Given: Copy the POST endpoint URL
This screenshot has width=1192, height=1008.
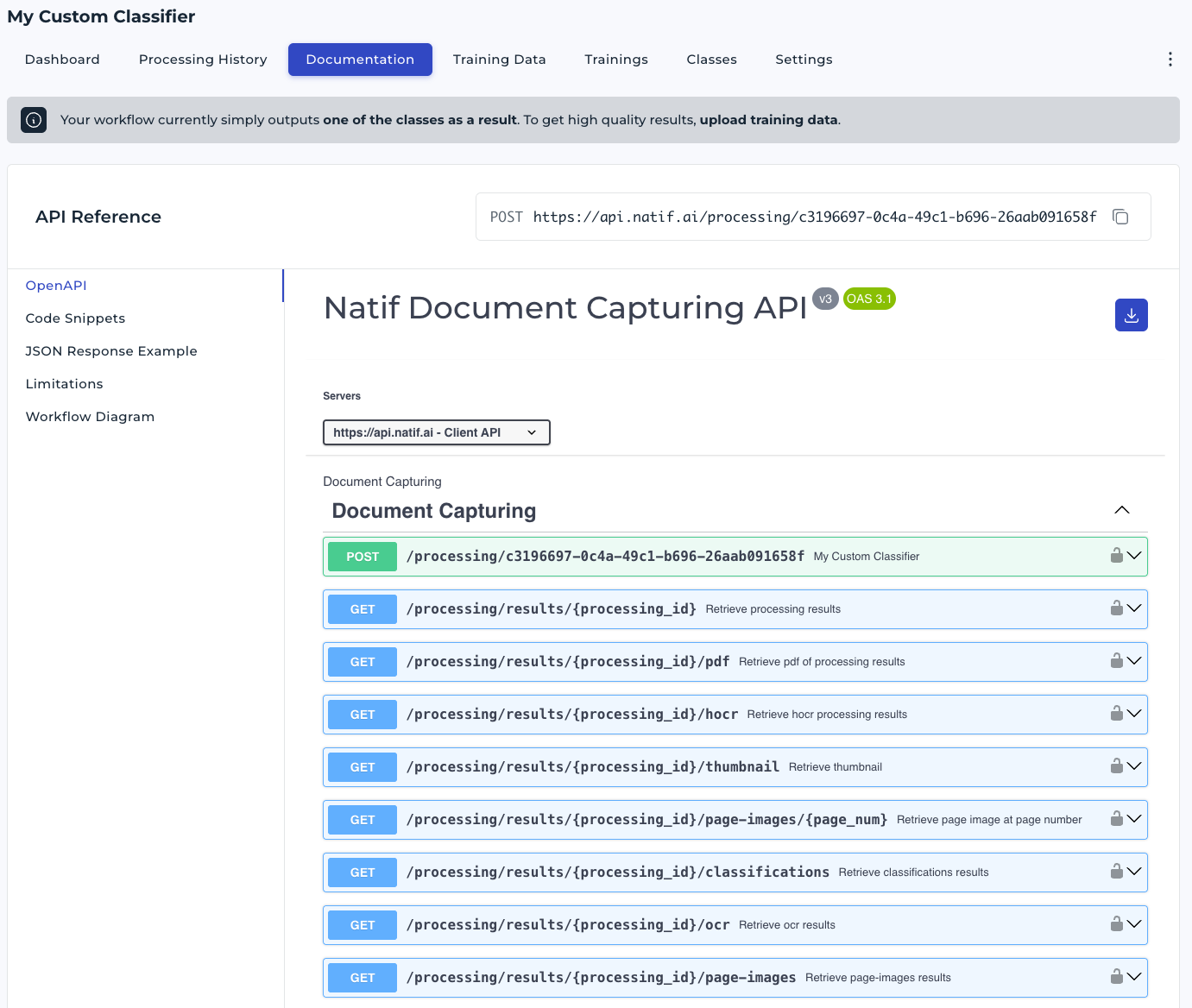Looking at the screenshot, I should pos(1120,217).
